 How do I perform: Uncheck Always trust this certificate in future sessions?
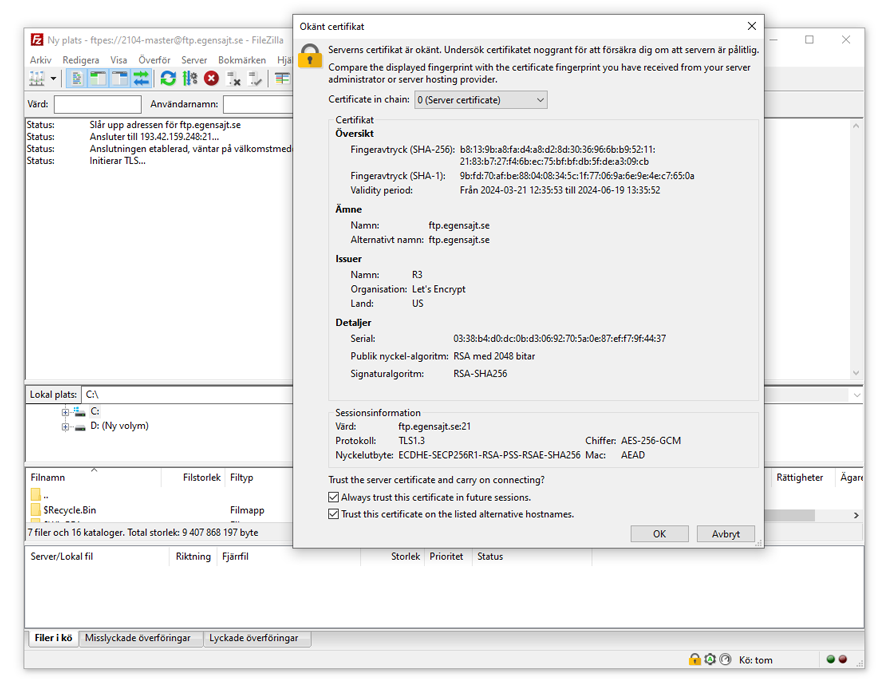[x=334, y=497]
